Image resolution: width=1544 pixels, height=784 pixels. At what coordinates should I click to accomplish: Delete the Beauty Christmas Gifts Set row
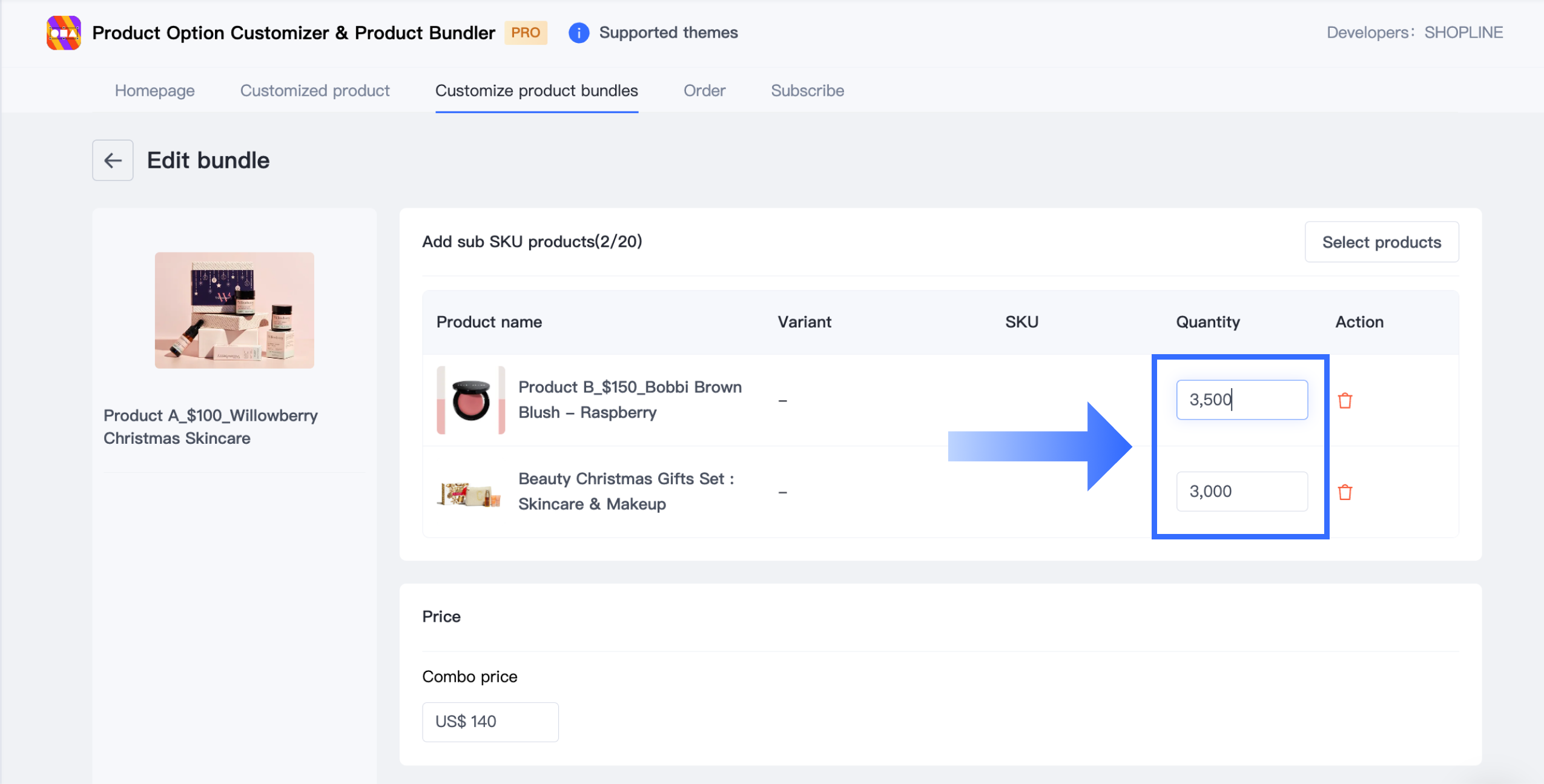(1345, 492)
